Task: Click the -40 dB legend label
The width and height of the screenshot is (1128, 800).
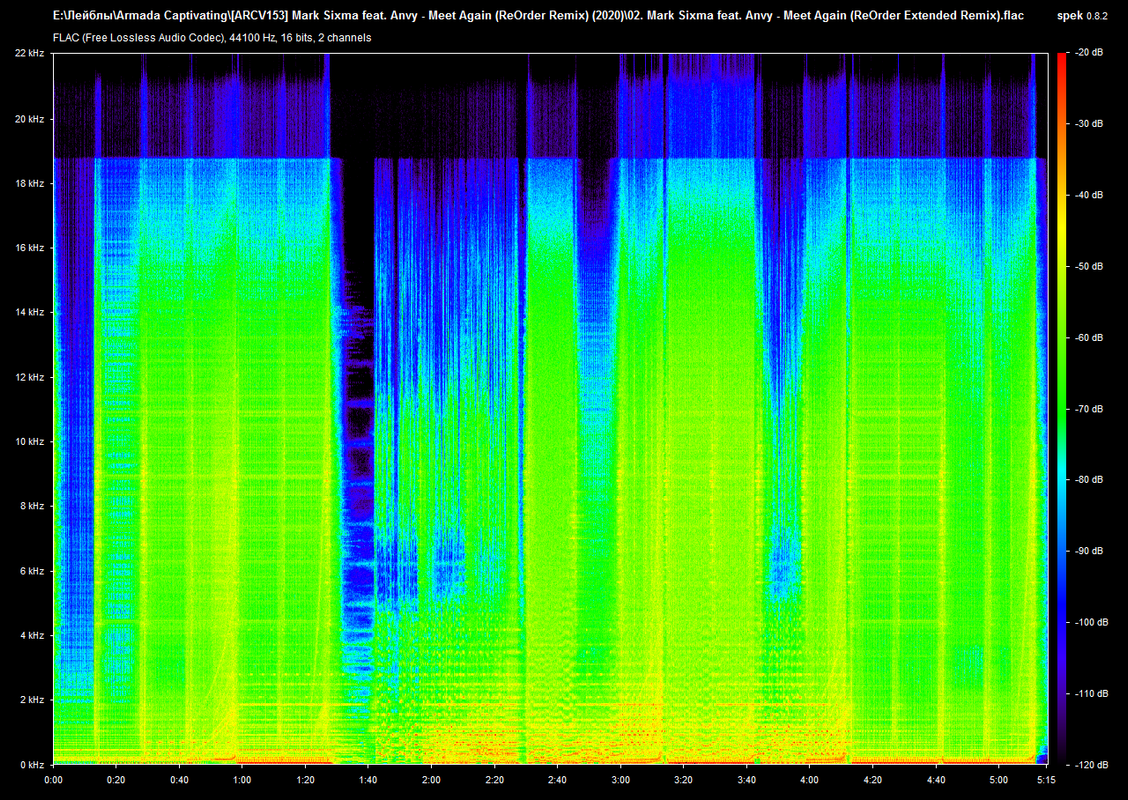Action: pyautogui.click(x=1089, y=195)
